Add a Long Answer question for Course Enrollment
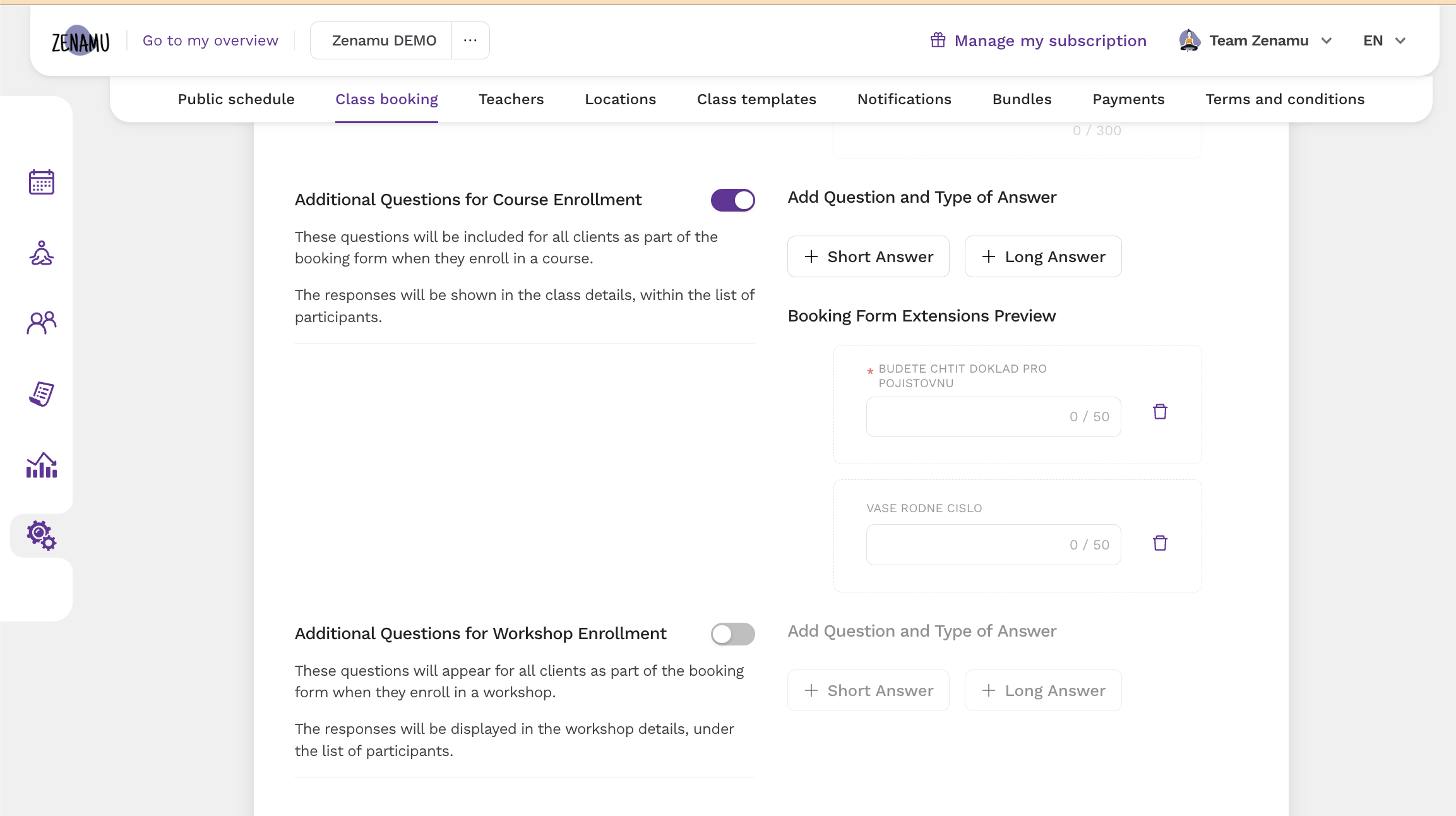 [x=1043, y=256]
